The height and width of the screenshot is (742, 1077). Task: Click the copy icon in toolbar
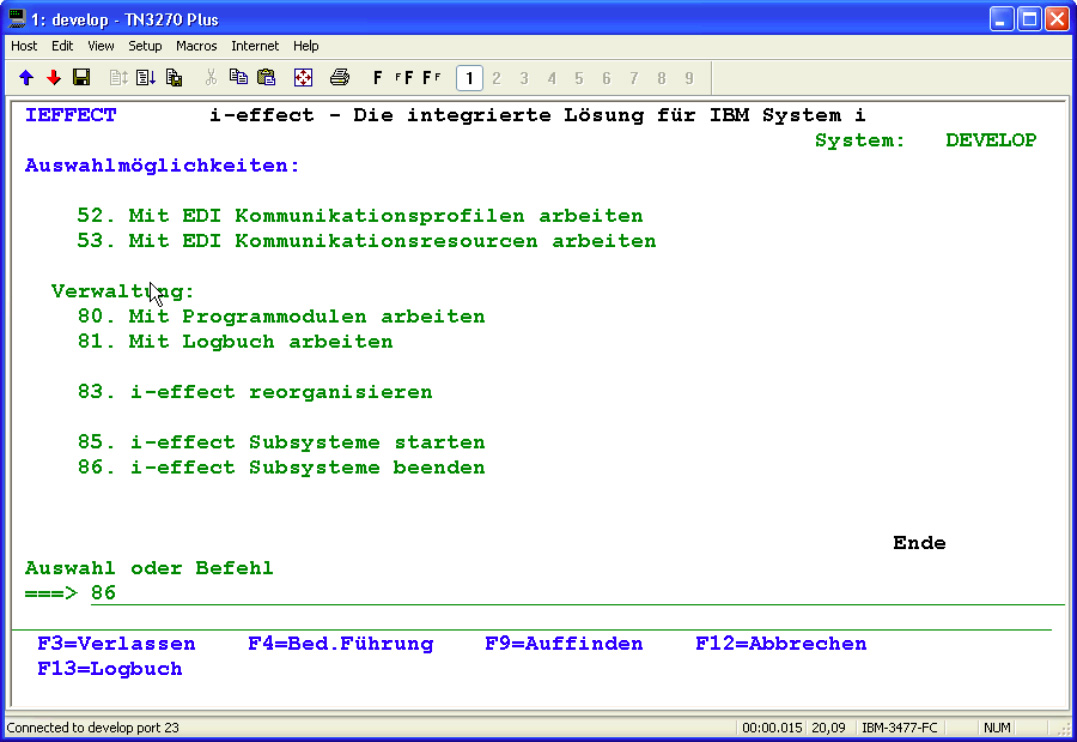click(x=238, y=78)
